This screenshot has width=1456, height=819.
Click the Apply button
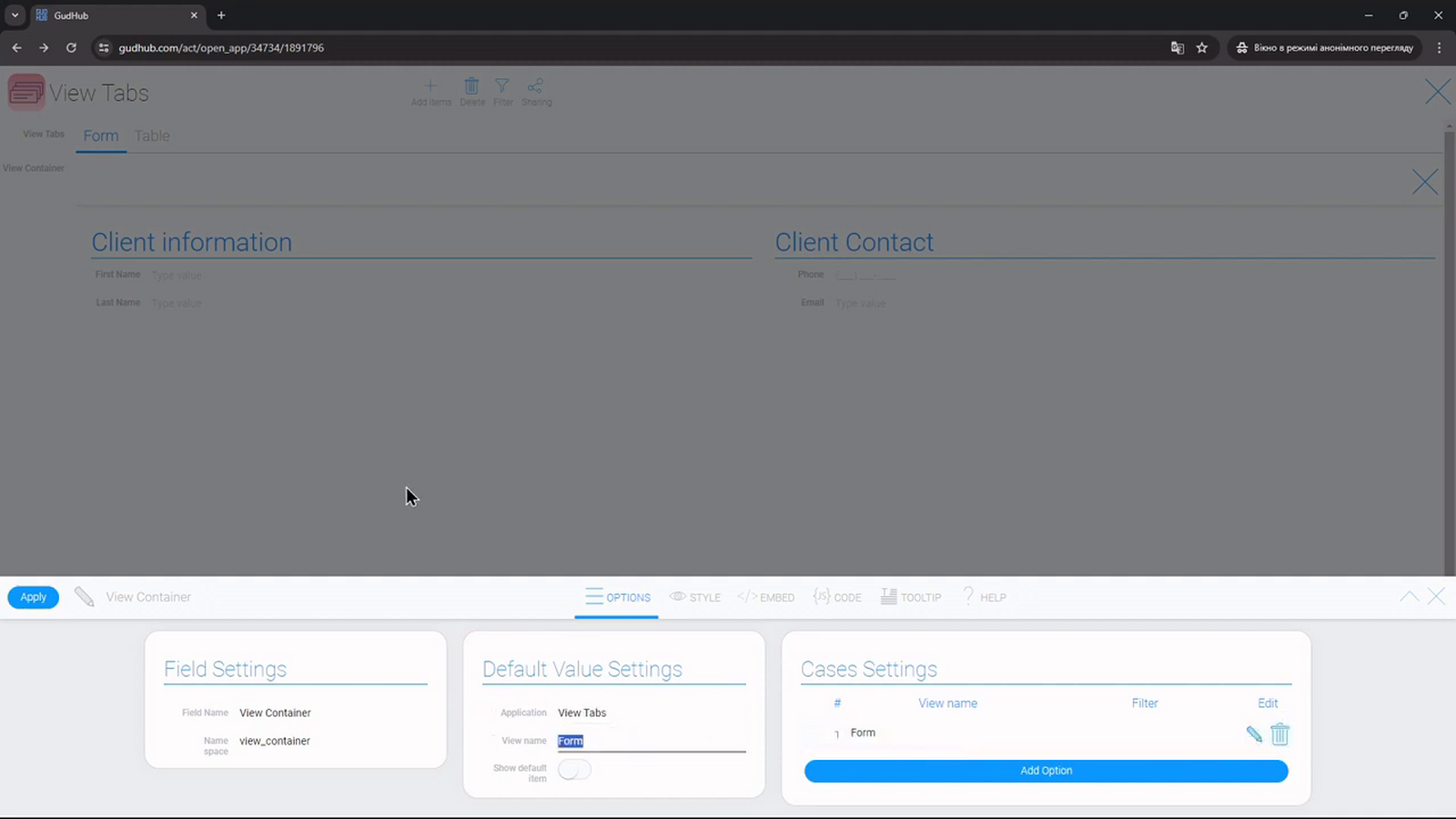[x=34, y=597]
